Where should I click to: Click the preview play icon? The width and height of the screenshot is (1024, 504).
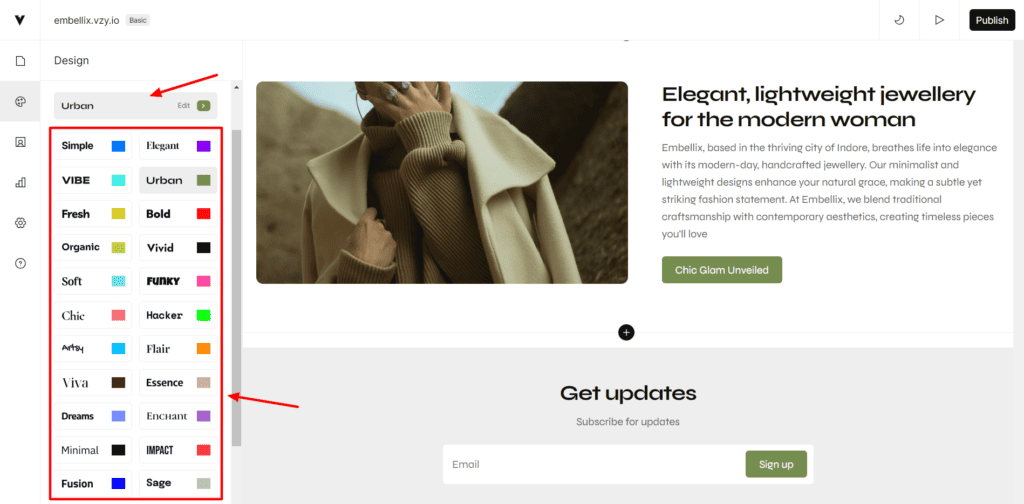click(939, 20)
